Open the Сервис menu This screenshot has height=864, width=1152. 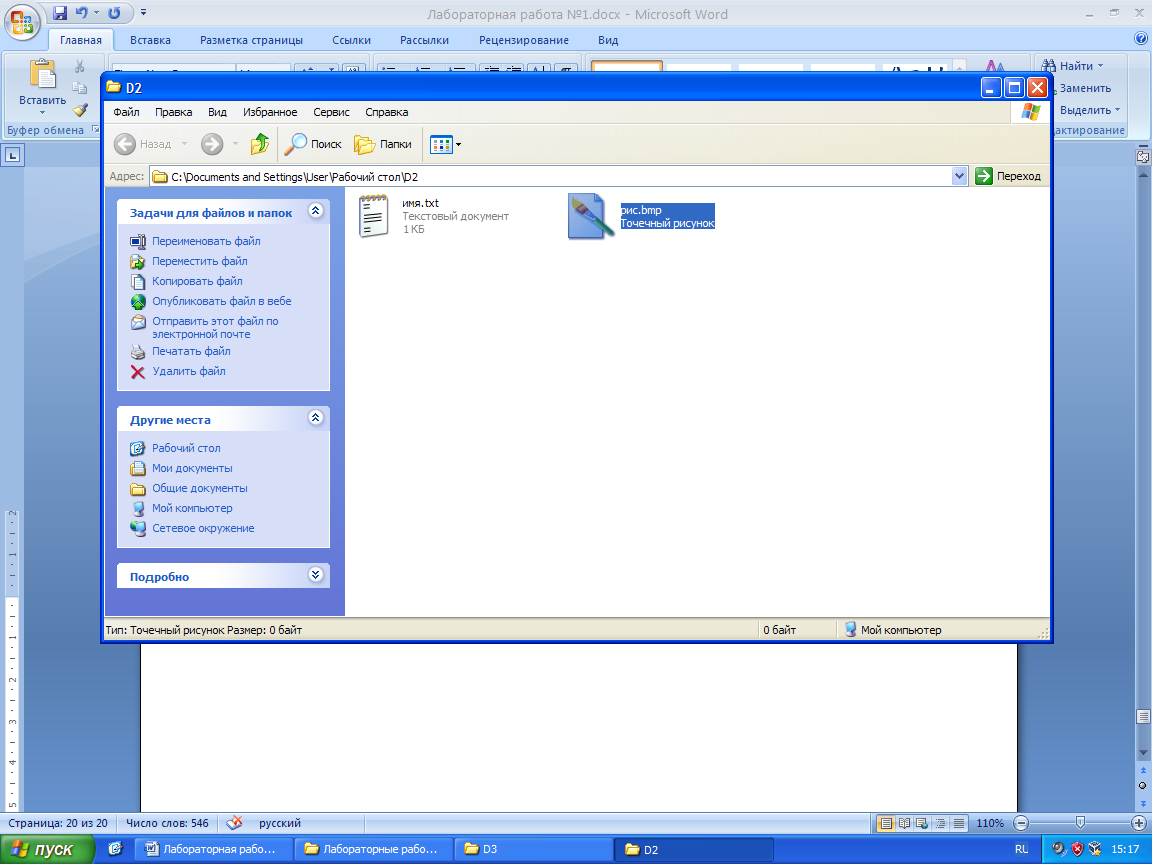pyautogui.click(x=331, y=112)
